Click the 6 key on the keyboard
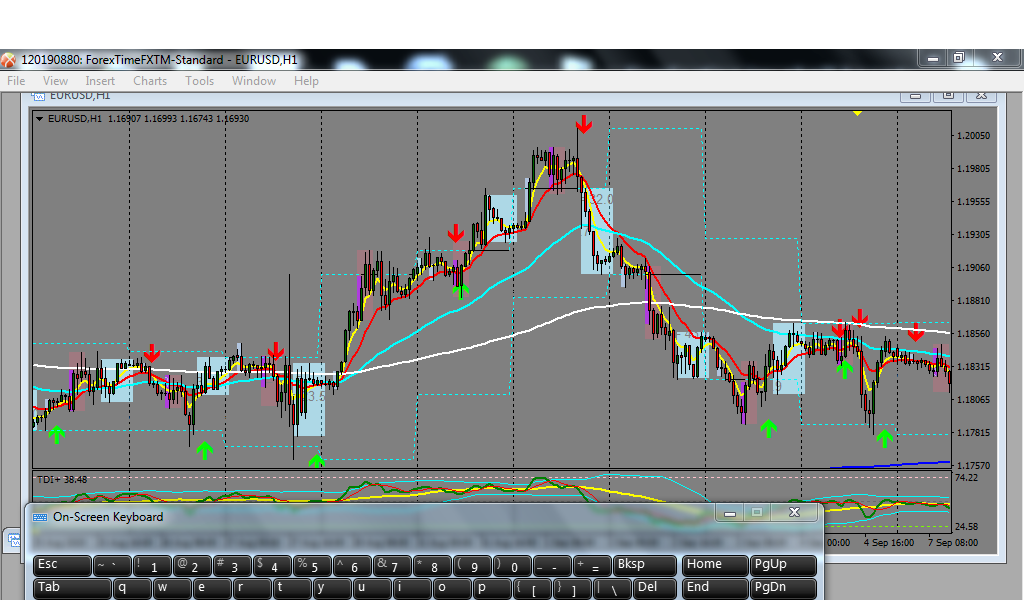This screenshot has width=1024, height=600. point(352,565)
